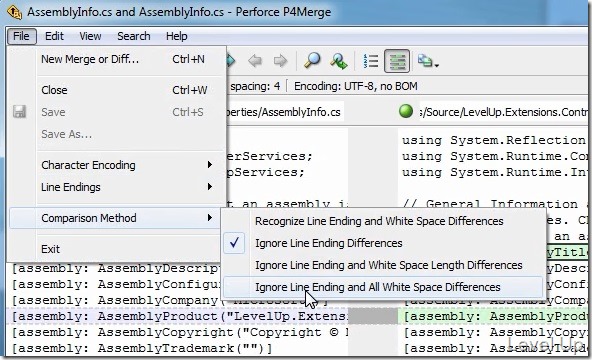Toggle the inline differences highlight icon

397,61
